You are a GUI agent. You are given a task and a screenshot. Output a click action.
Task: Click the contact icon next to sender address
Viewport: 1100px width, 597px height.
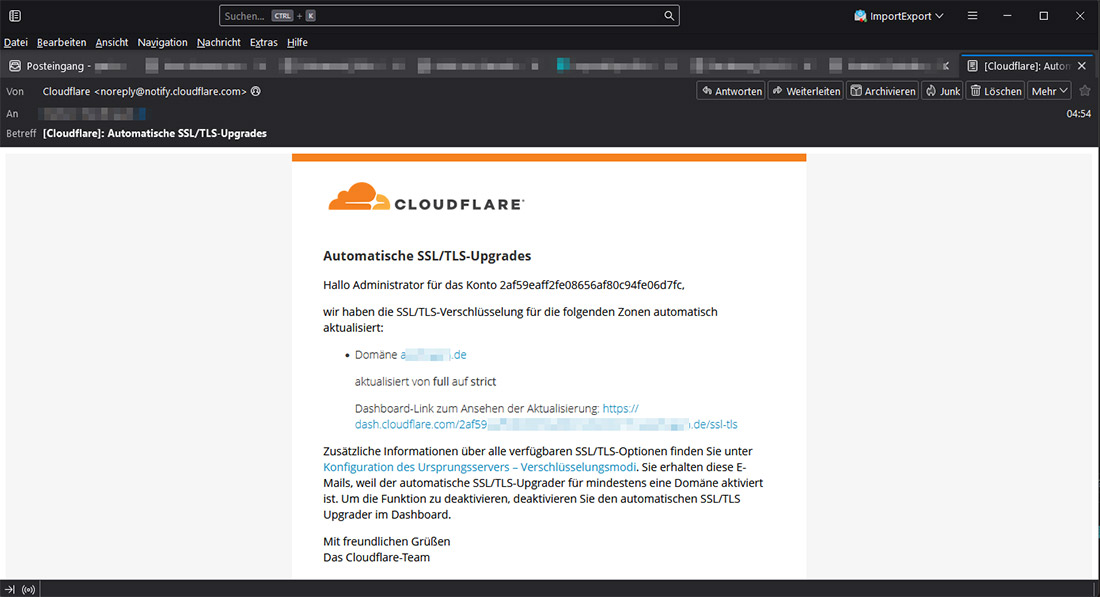pos(256,91)
